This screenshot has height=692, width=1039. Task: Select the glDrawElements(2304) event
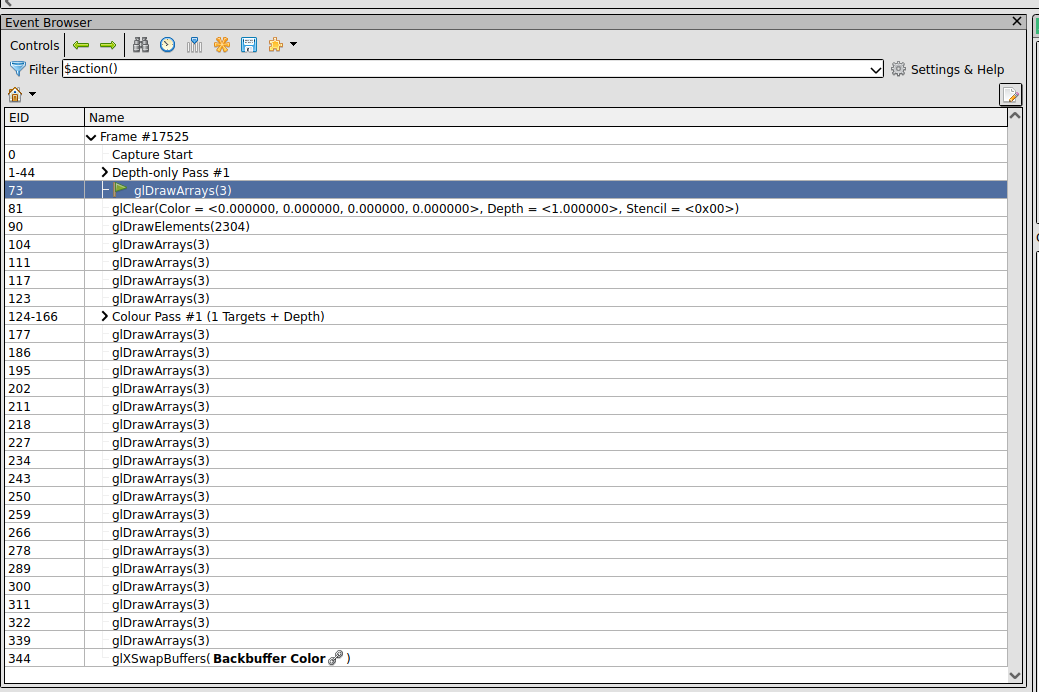click(x=180, y=227)
